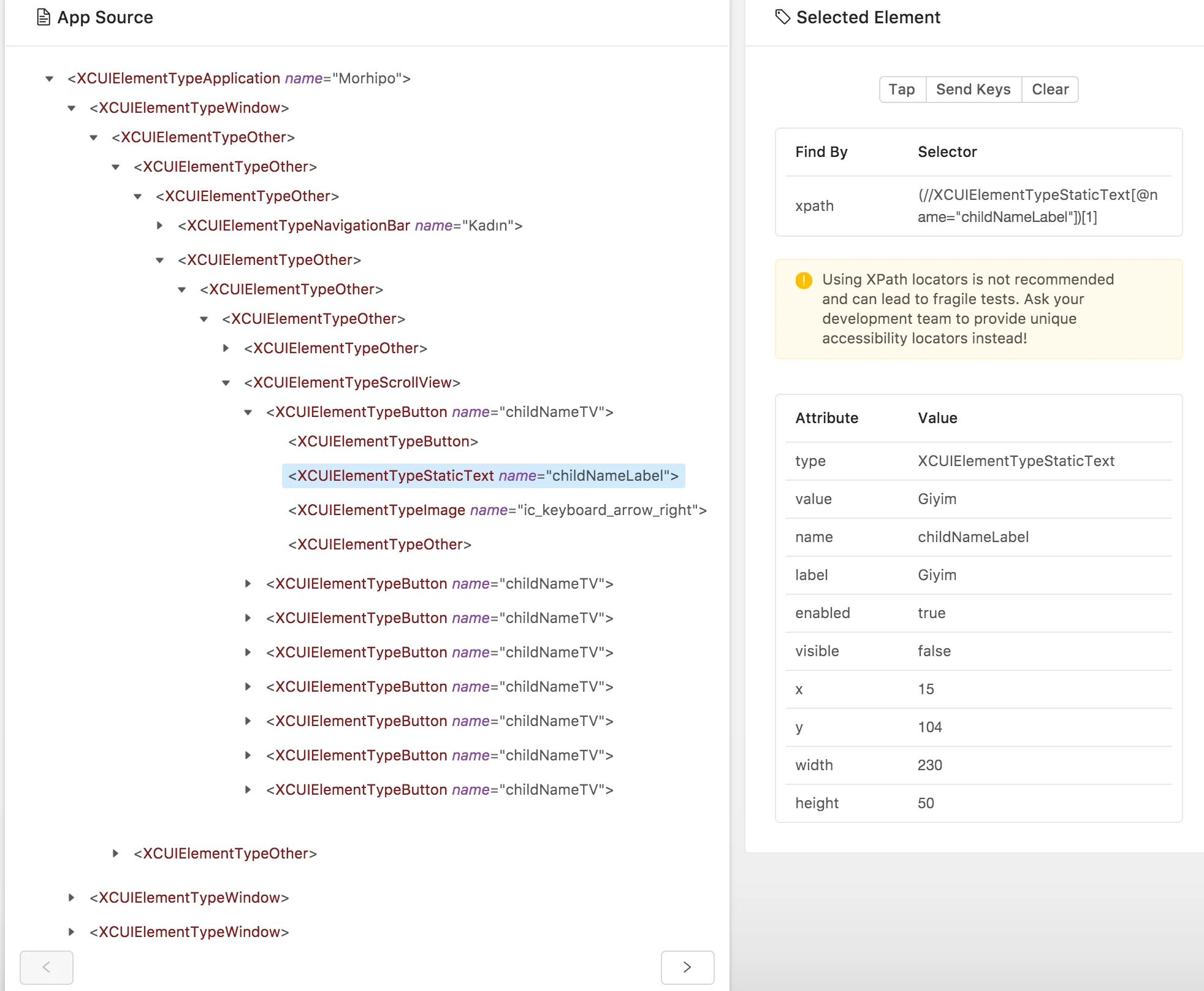Select the childNameLabel StaticText element
Image resolution: width=1204 pixels, height=991 pixels.
[483, 476]
